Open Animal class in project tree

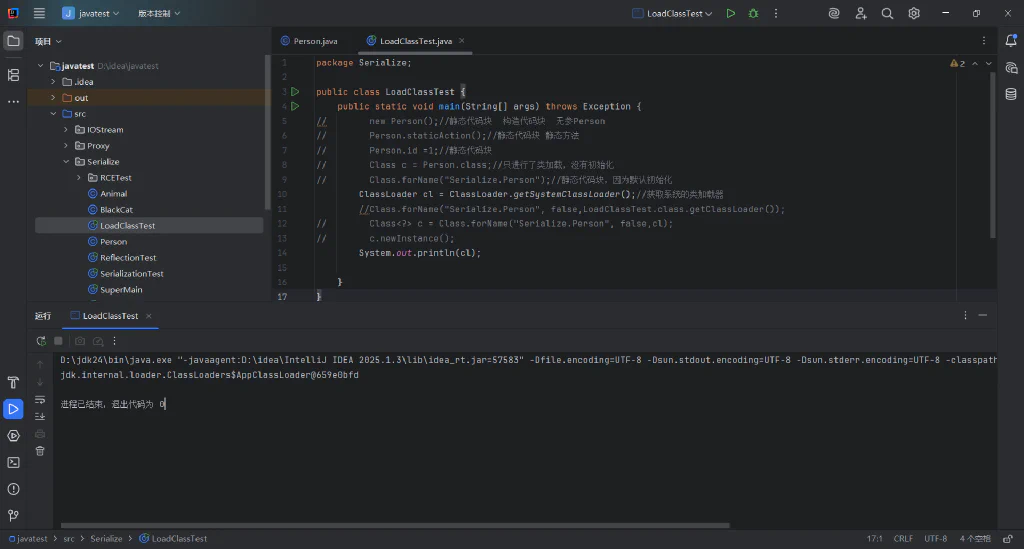click(114, 194)
